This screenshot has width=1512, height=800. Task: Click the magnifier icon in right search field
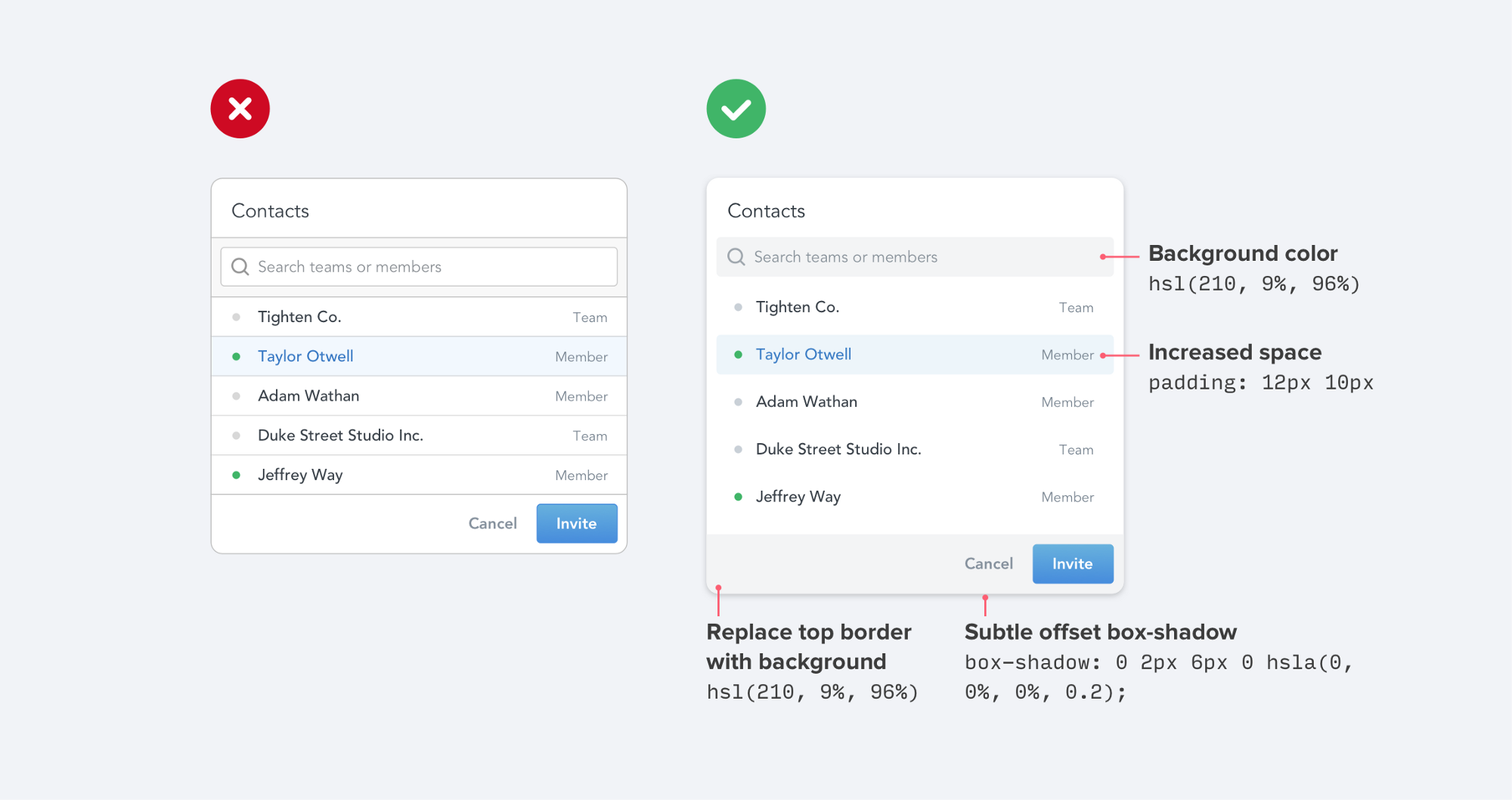[x=736, y=257]
